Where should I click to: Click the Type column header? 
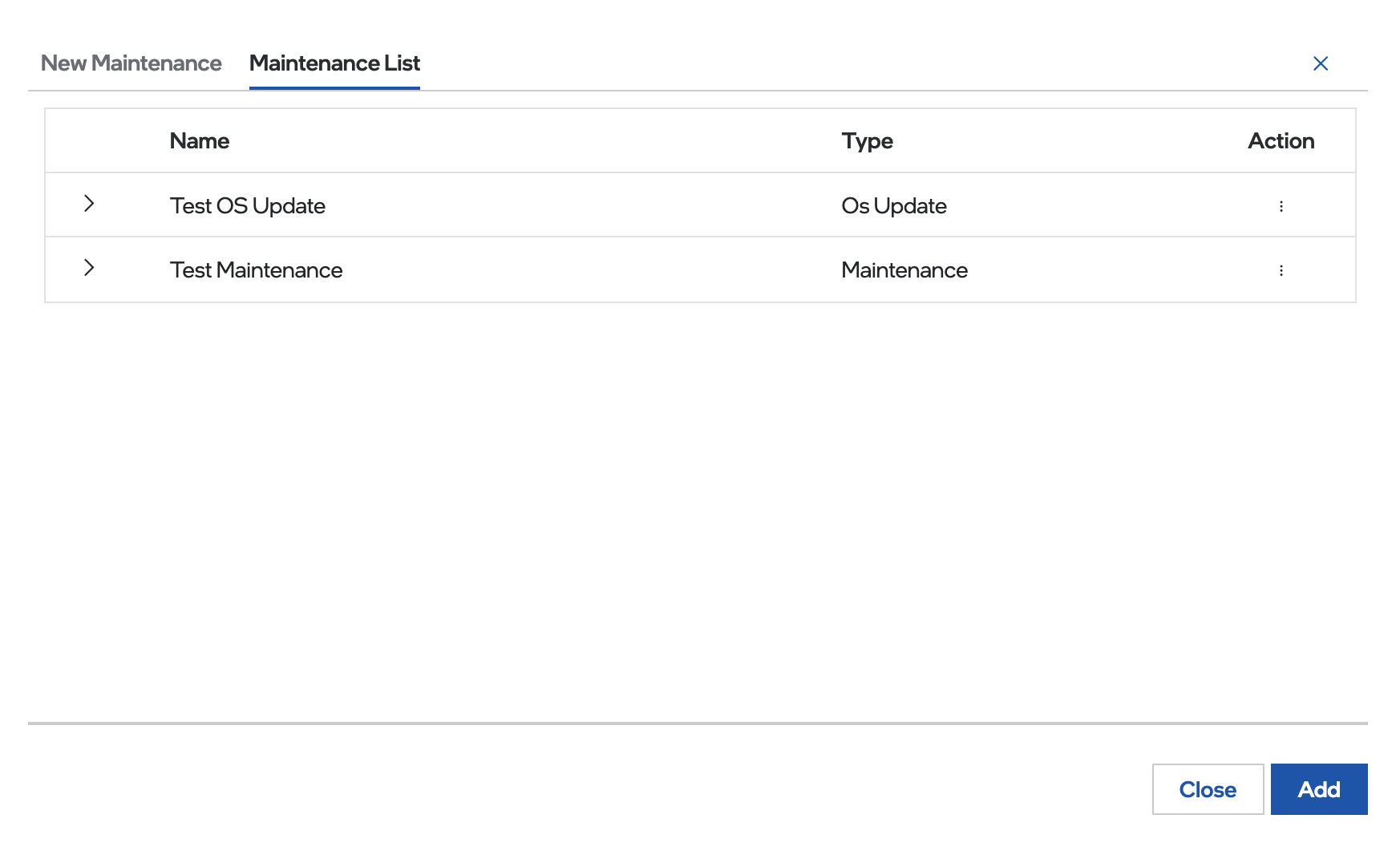click(867, 140)
